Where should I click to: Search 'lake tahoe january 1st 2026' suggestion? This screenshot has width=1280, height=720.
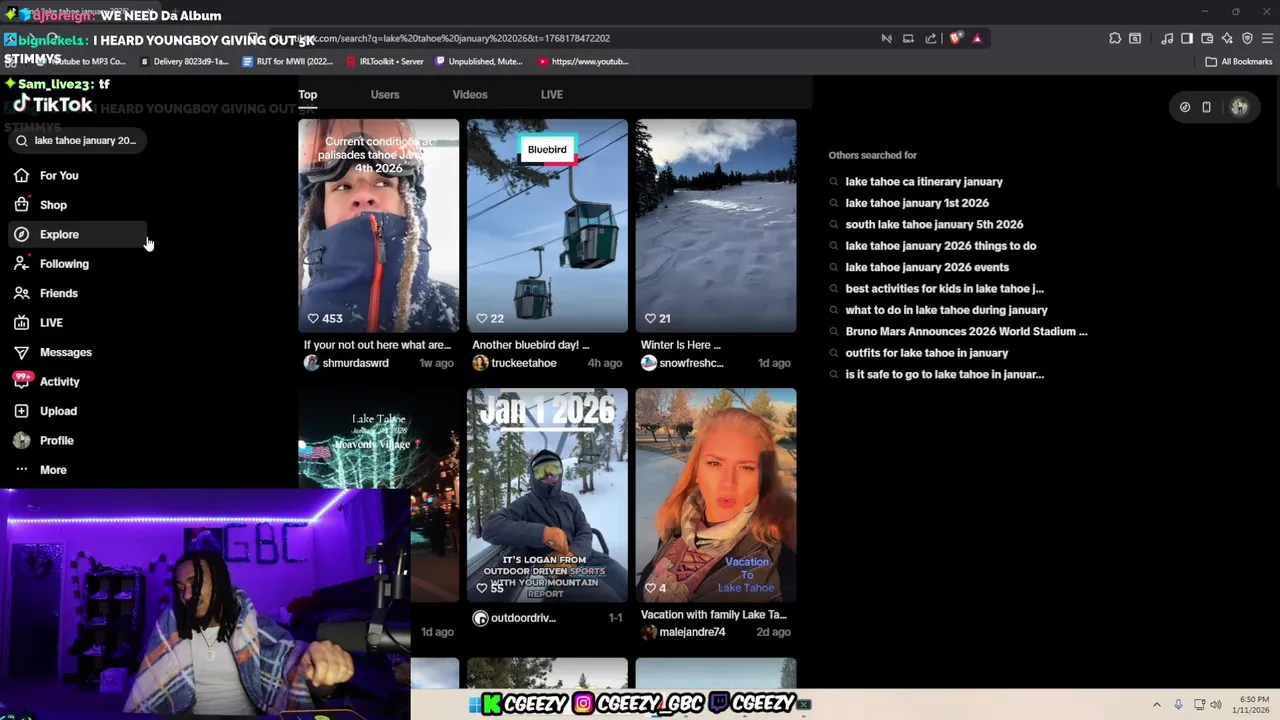(917, 203)
